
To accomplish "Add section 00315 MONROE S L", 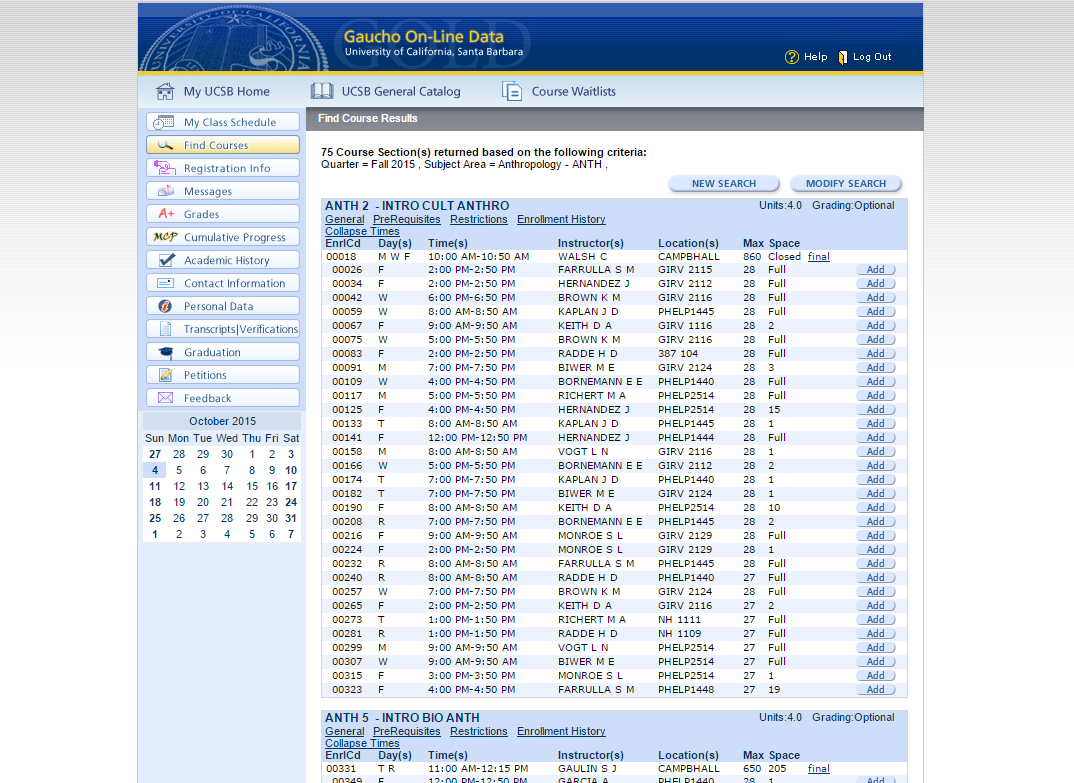I will pos(875,675).
